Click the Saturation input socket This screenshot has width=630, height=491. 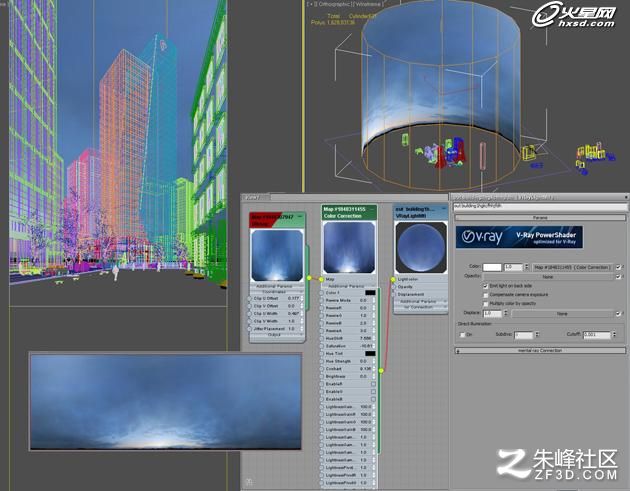pos(321,346)
